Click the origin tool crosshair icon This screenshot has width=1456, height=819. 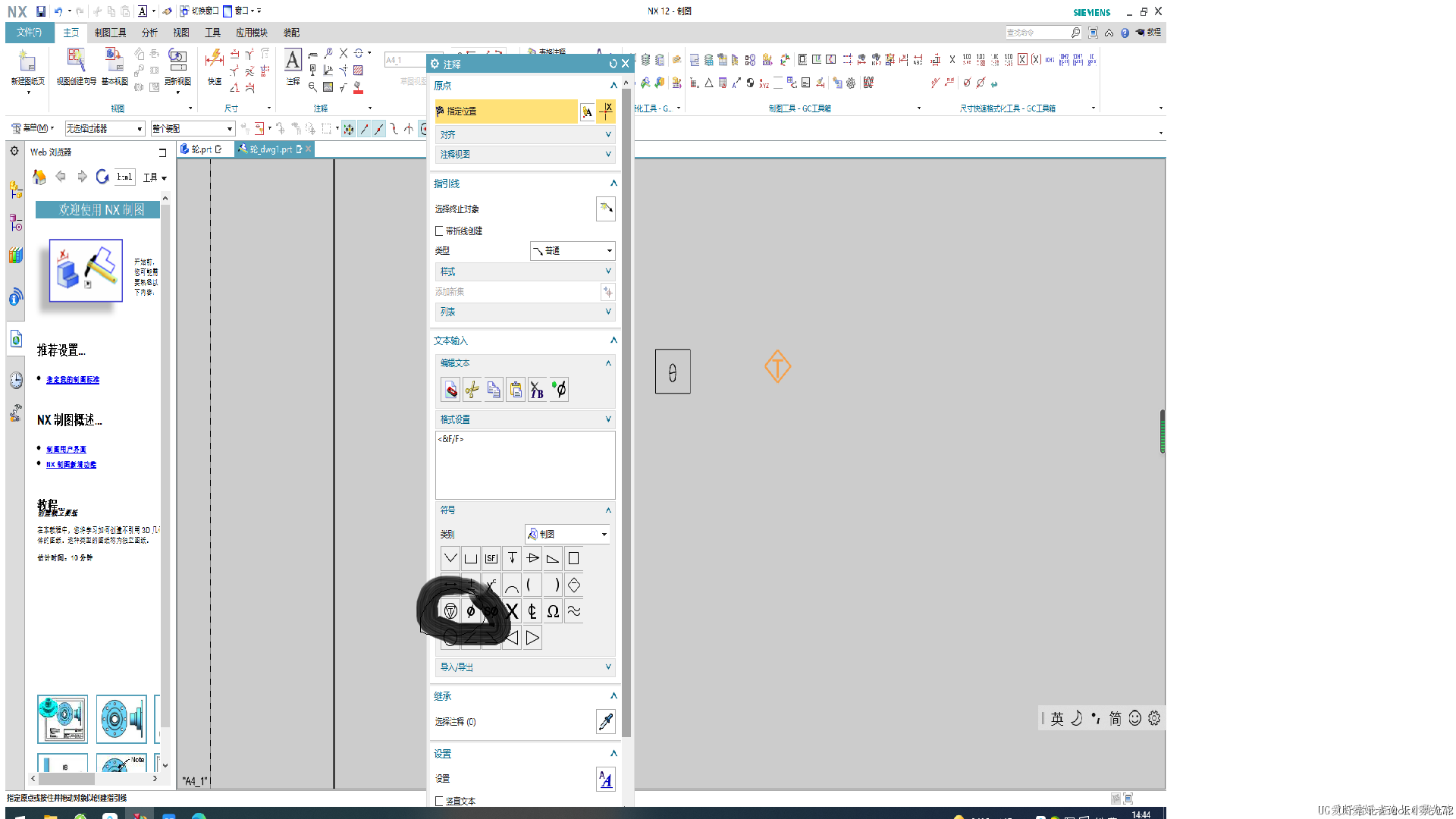(x=606, y=111)
